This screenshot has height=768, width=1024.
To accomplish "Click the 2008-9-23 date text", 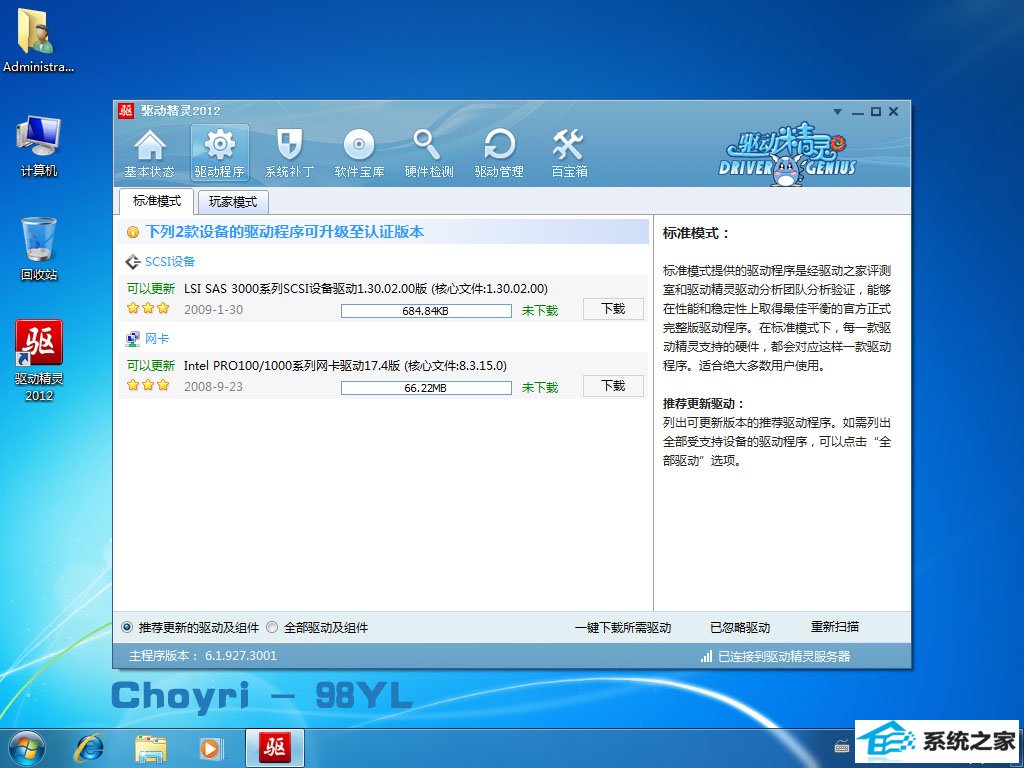I will pos(213,387).
